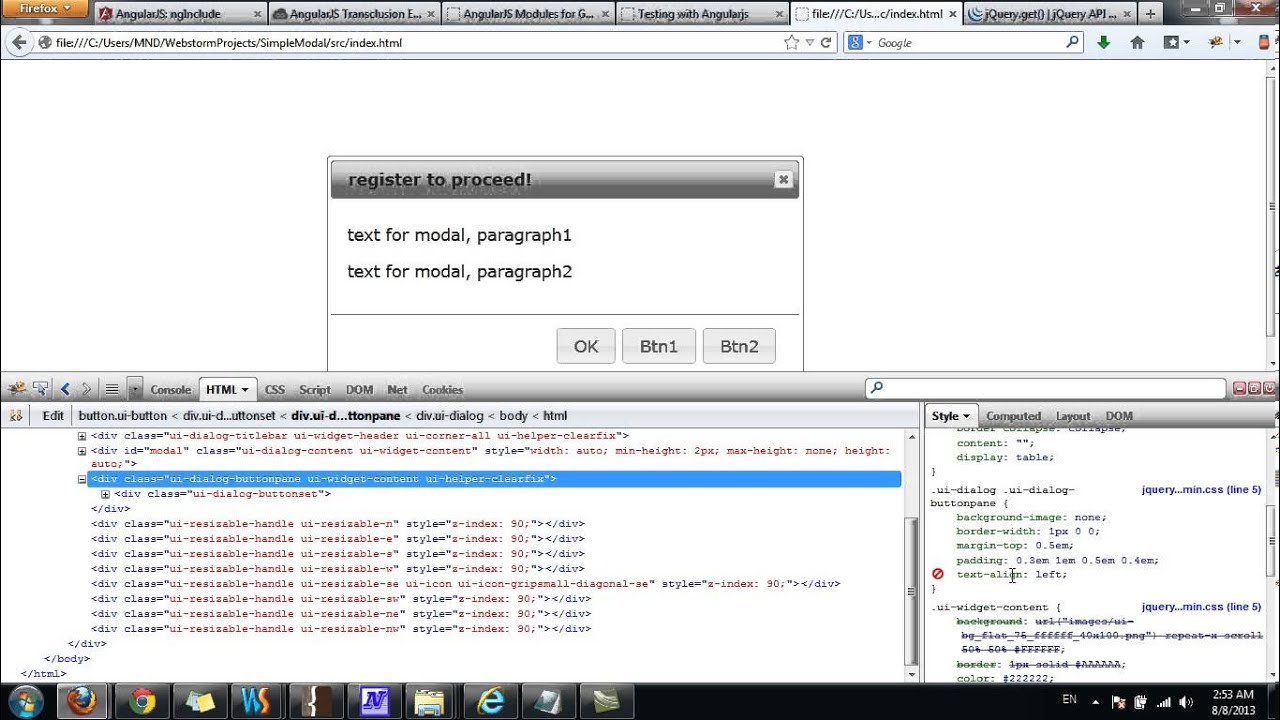The height and width of the screenshot is (720, 1280).
Task: Open jquery…min.css link beside .ui-widget-content
Action: tap(1200, 607)
